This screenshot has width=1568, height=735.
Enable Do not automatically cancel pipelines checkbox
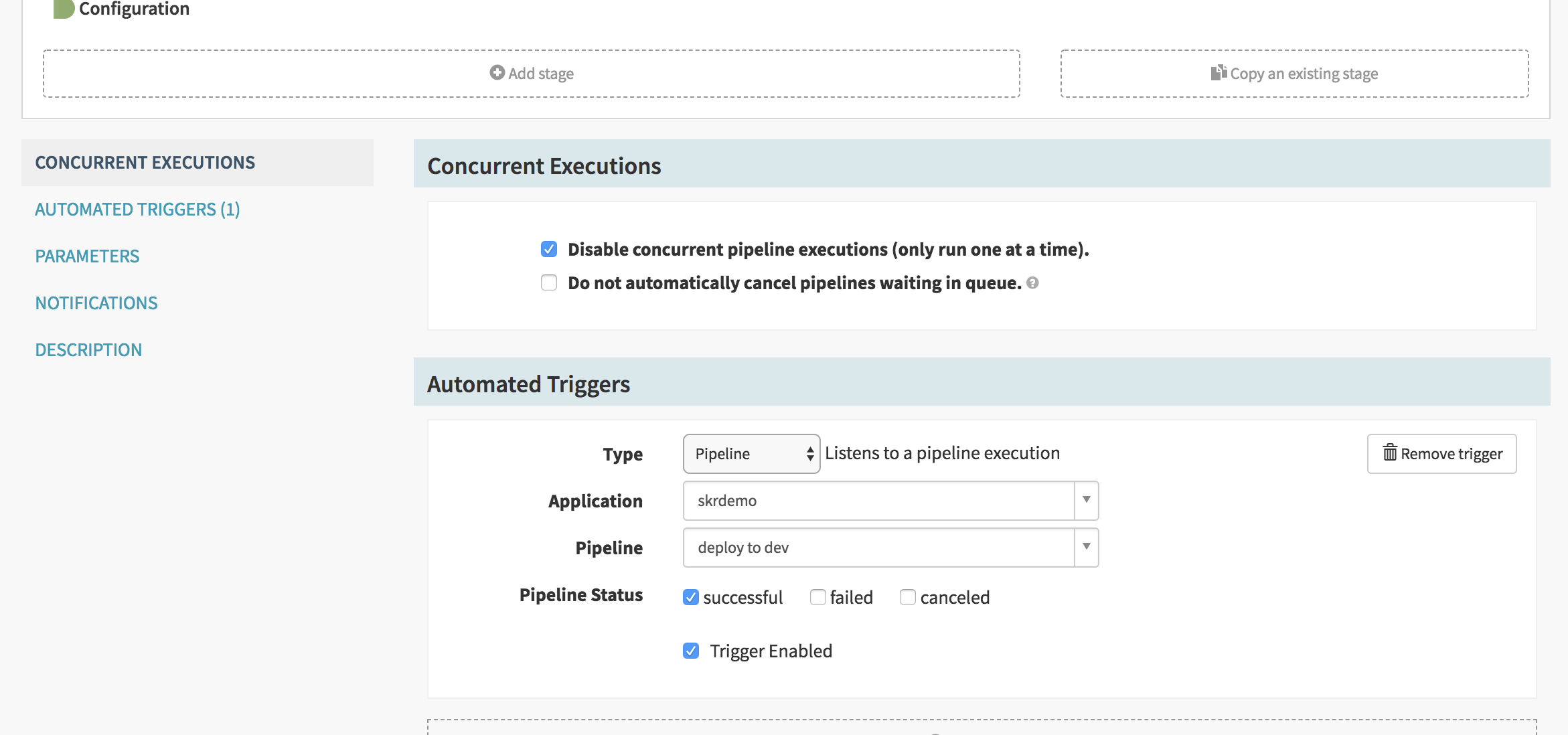549,283
